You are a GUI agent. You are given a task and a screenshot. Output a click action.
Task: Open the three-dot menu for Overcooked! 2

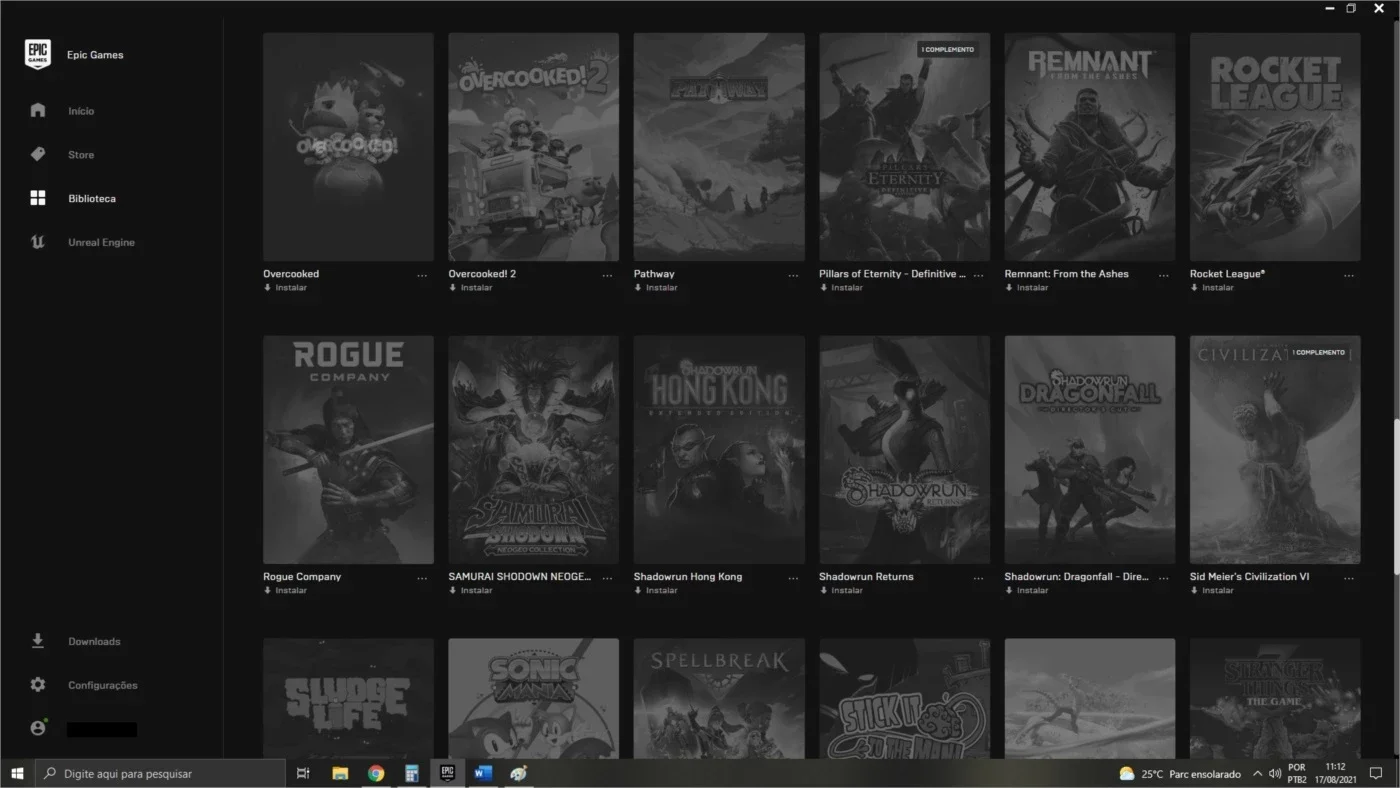(x=607, y=276)
